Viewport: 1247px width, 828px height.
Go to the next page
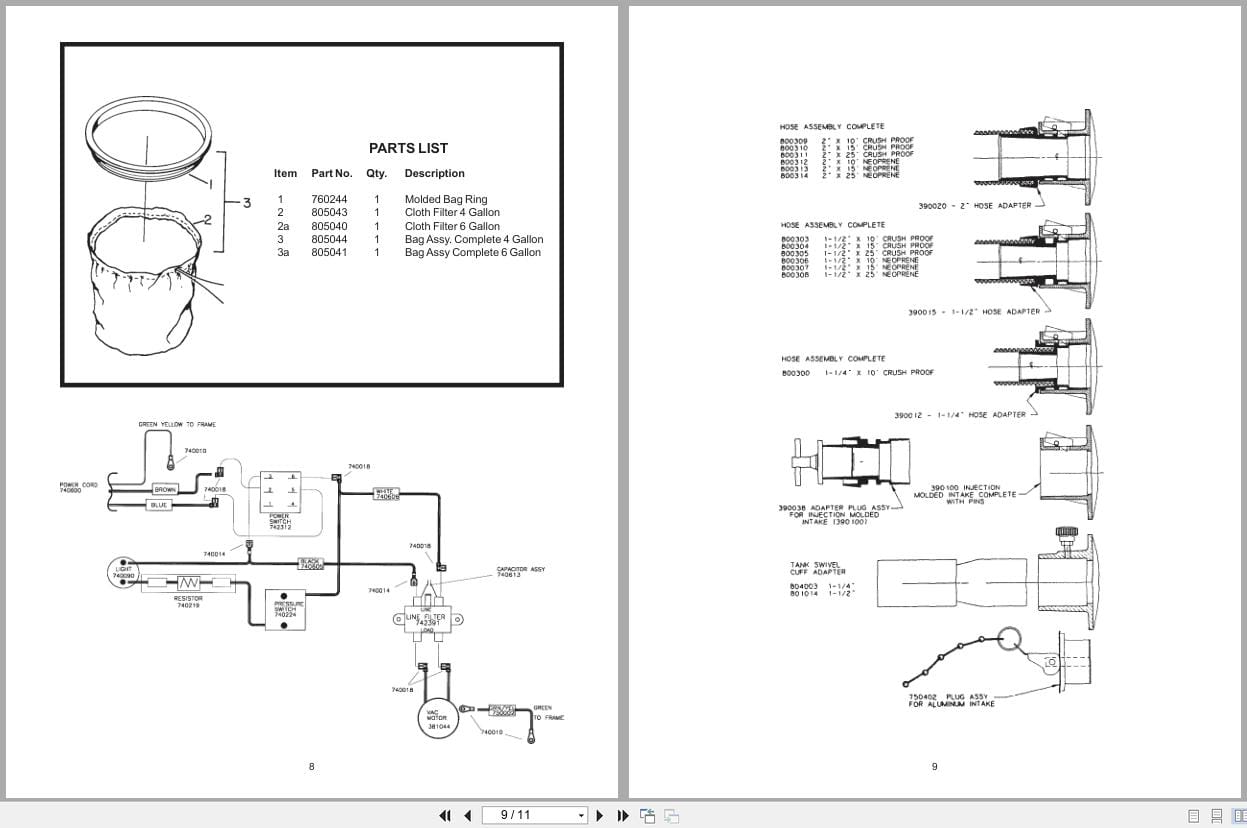click(600, 815)
